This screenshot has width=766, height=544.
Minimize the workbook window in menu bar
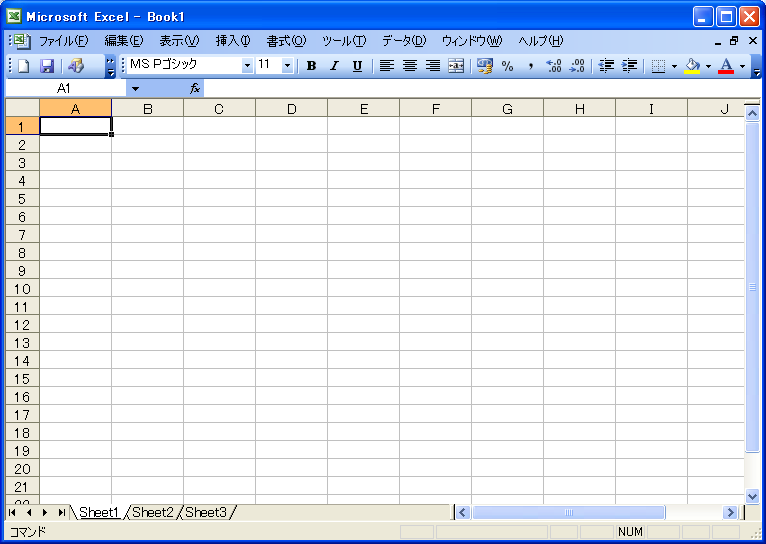(718, 41)
